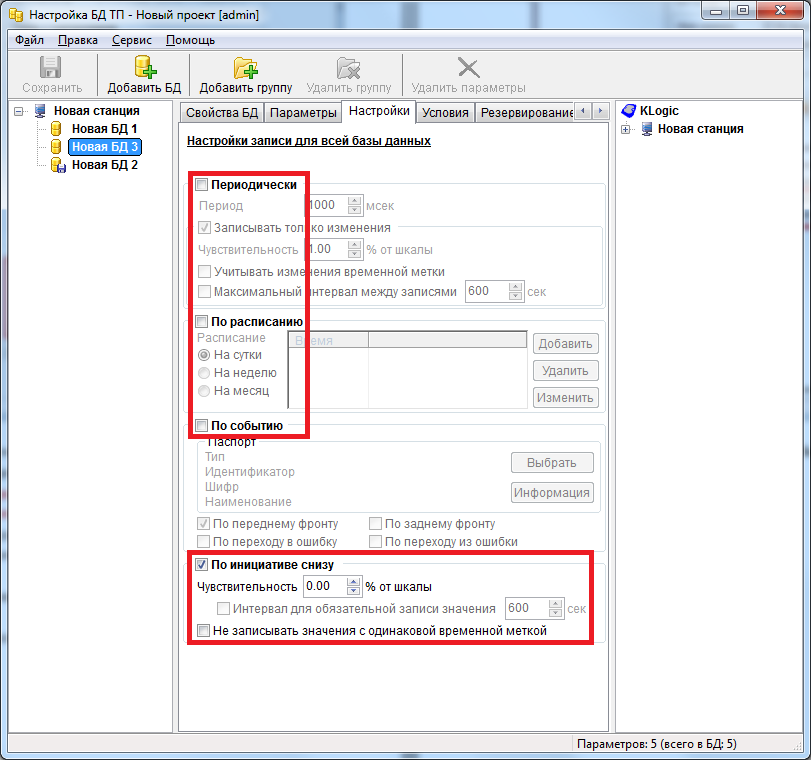Click the Новая станция computer icon in left tree

(x=40, y=111)
